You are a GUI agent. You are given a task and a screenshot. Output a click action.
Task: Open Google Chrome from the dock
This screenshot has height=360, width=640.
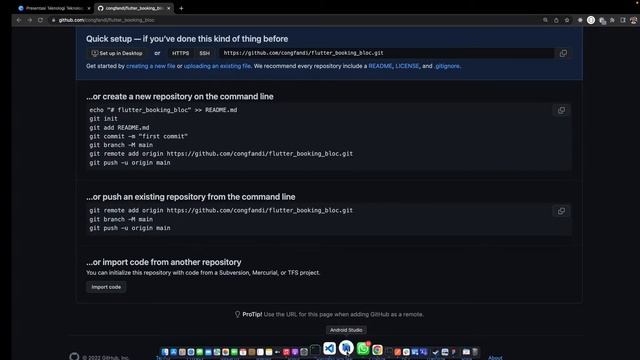click(378, 350)
